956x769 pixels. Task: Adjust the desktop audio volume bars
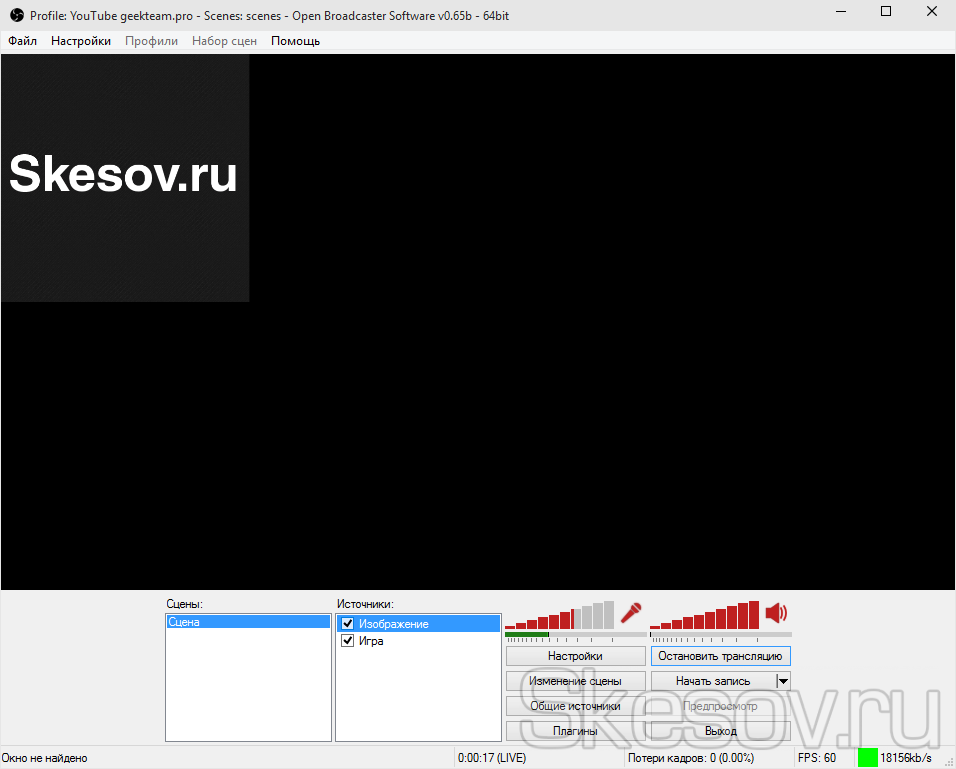705,616
